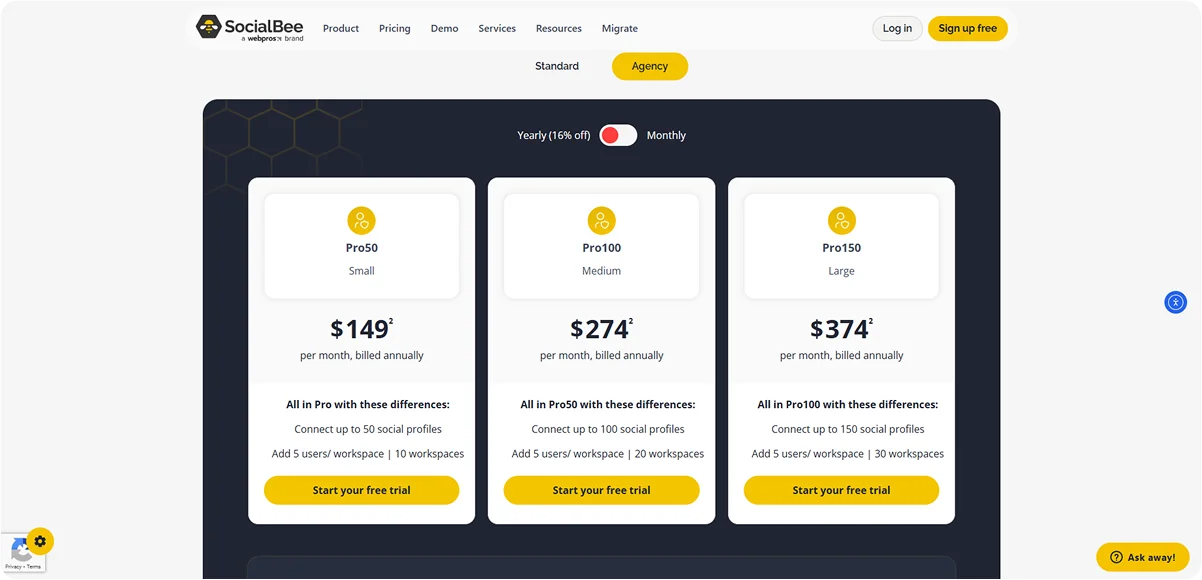Image resolution: width=1202 pixels, height=580 pixels.
Task: Switch to the Standard pricing tab
Action: tap(556, 65)
